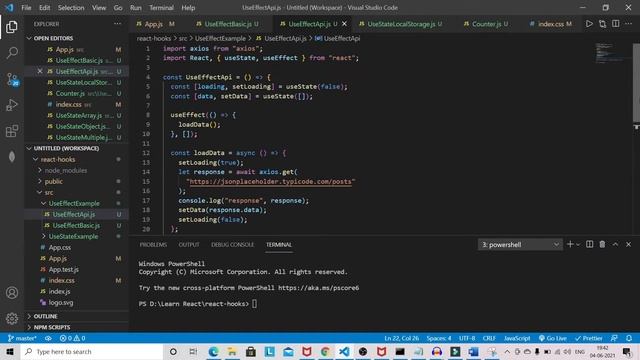This screenshot has width=640, height=360.
Task: Open the Explorer view in activity bar
Action: [12, 27]
